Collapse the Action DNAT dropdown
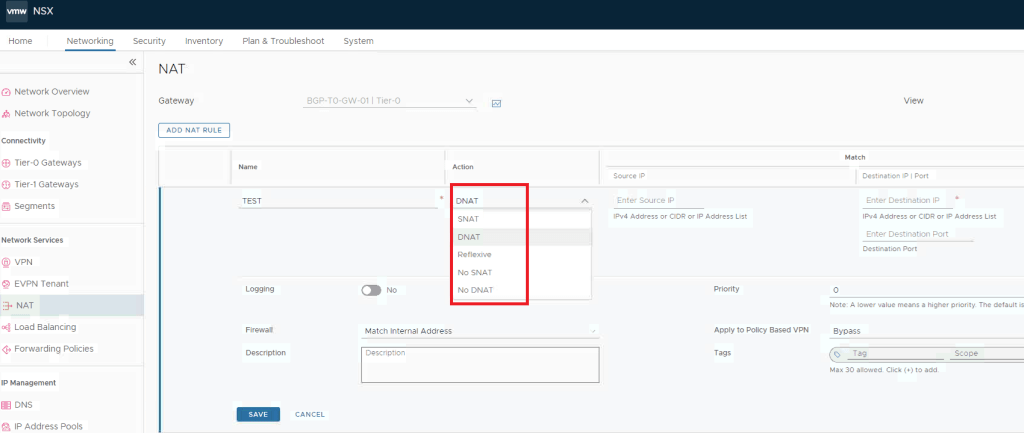 (x=584, y=201)
